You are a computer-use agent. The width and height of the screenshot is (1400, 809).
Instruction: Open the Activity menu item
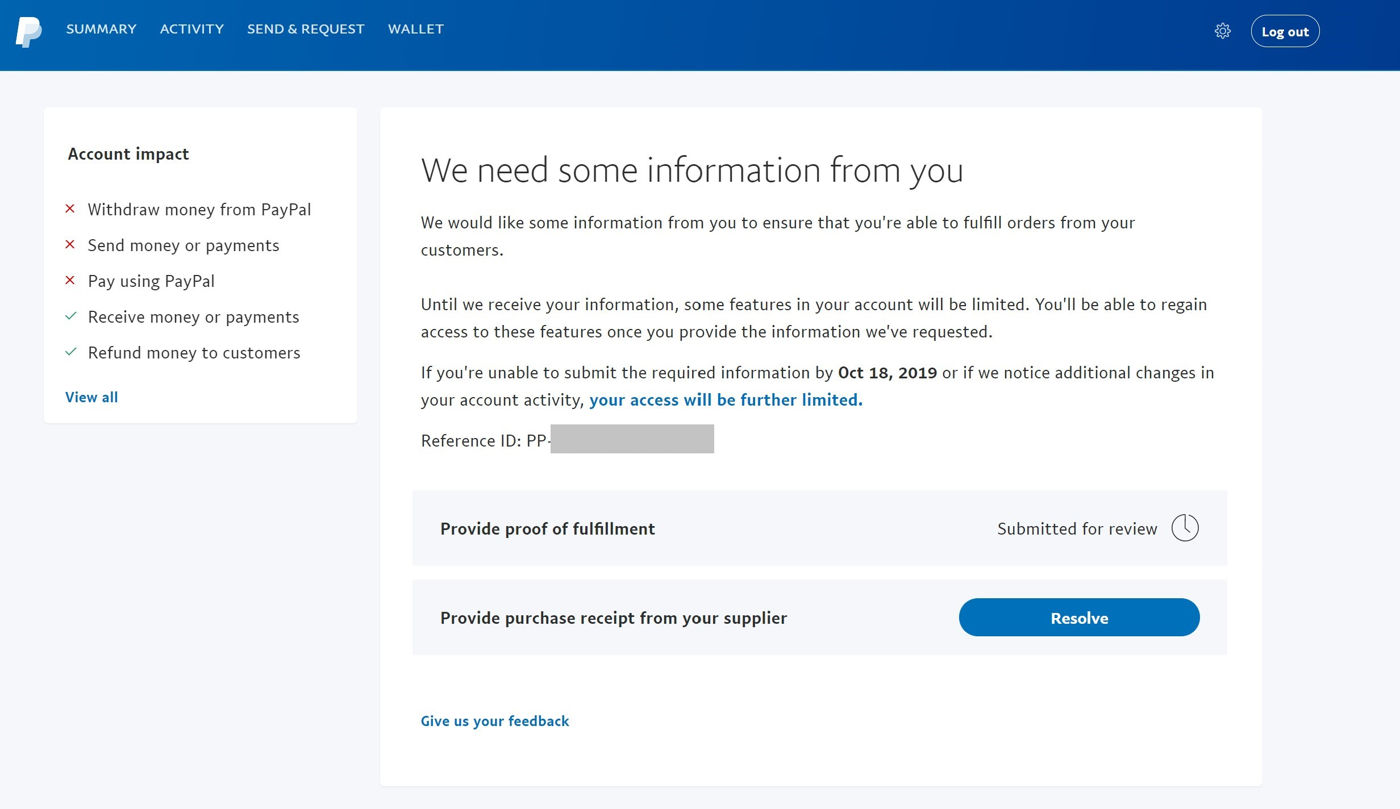(x=192, y=29)
